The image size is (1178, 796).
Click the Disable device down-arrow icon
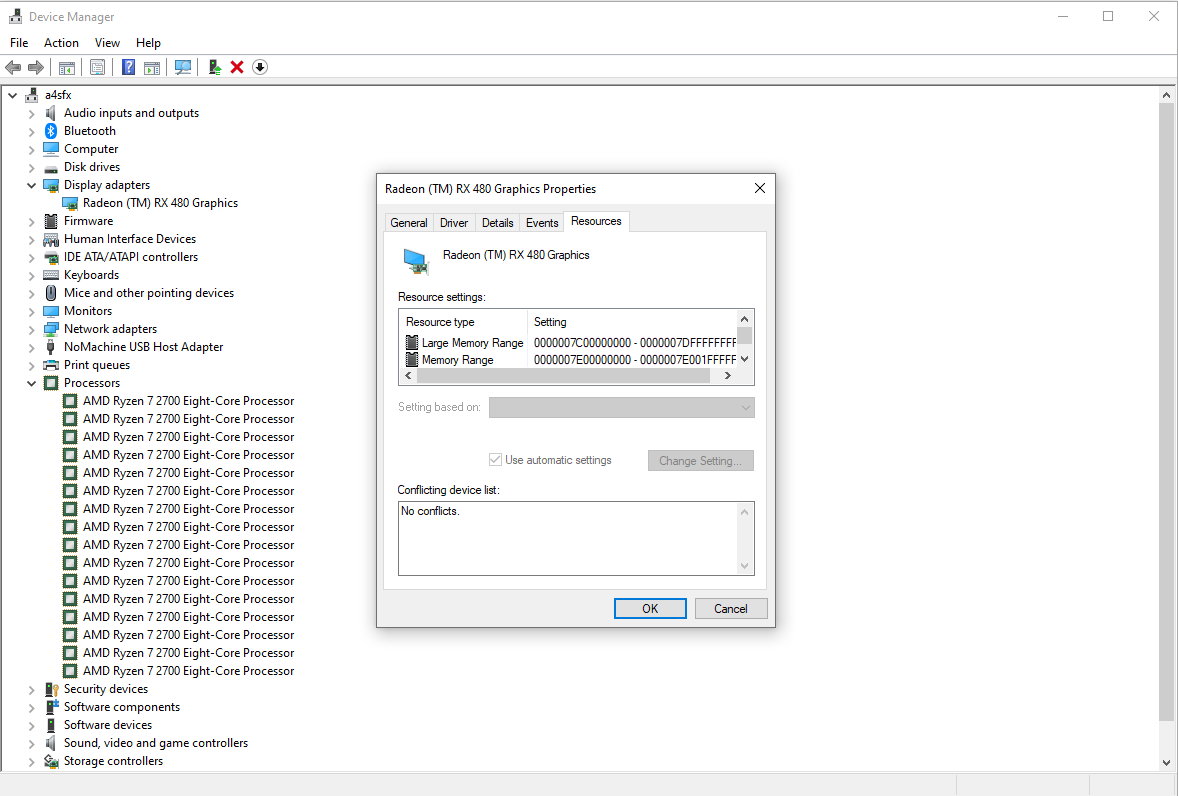(260, 68)
